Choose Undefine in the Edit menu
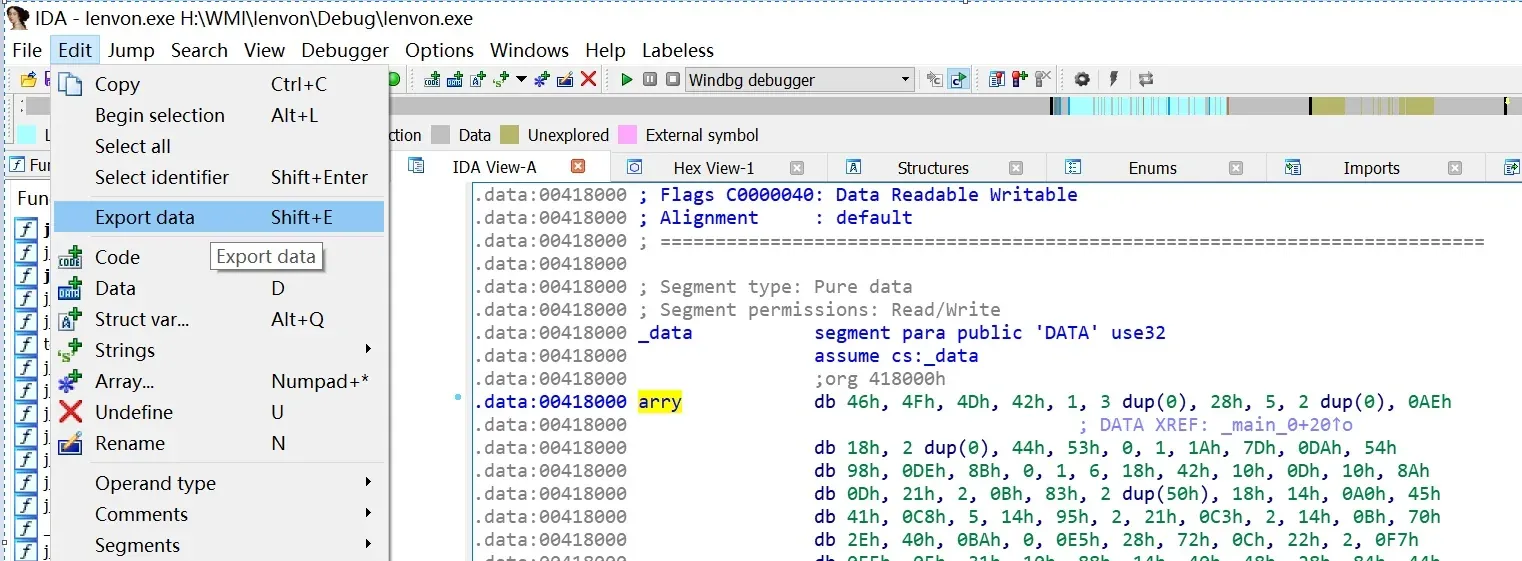Viewport: 1522px width, 561px height. pos(219,412)
